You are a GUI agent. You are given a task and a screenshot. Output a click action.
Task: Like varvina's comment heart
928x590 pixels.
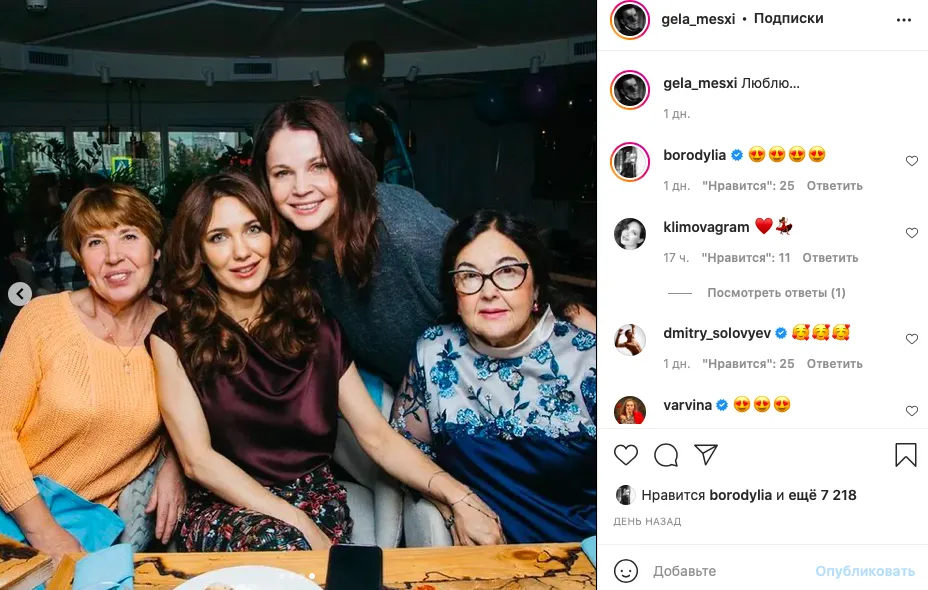point(911,411)
